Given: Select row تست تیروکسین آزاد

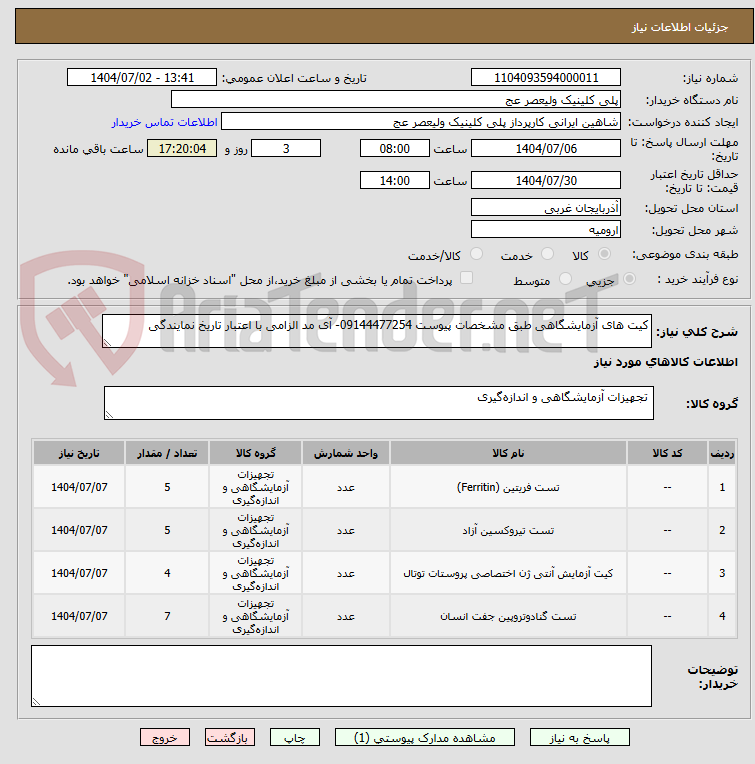Looking at the screenshot, I should 384,530.
